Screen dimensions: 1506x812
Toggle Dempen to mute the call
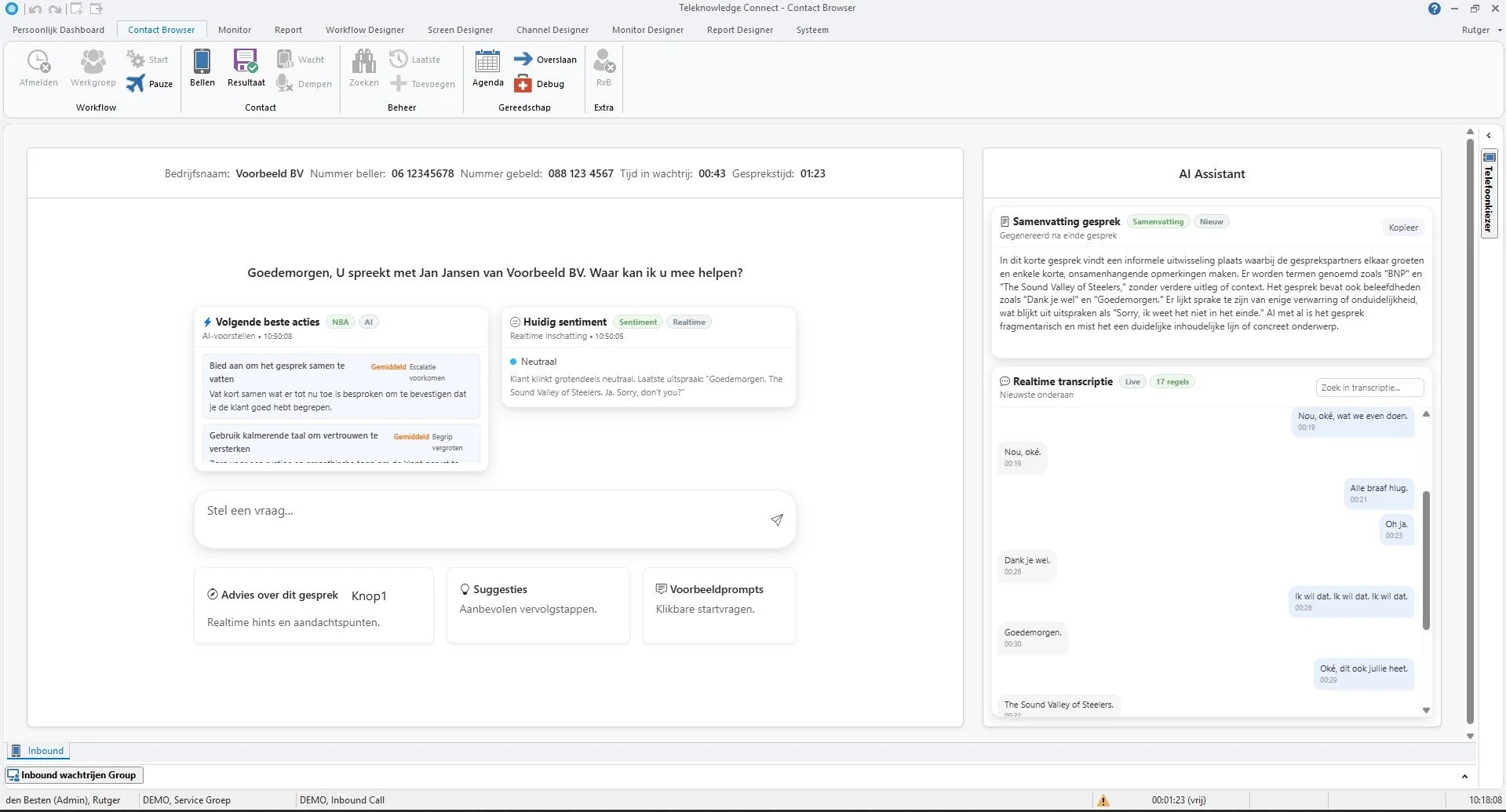coord(283,82)
